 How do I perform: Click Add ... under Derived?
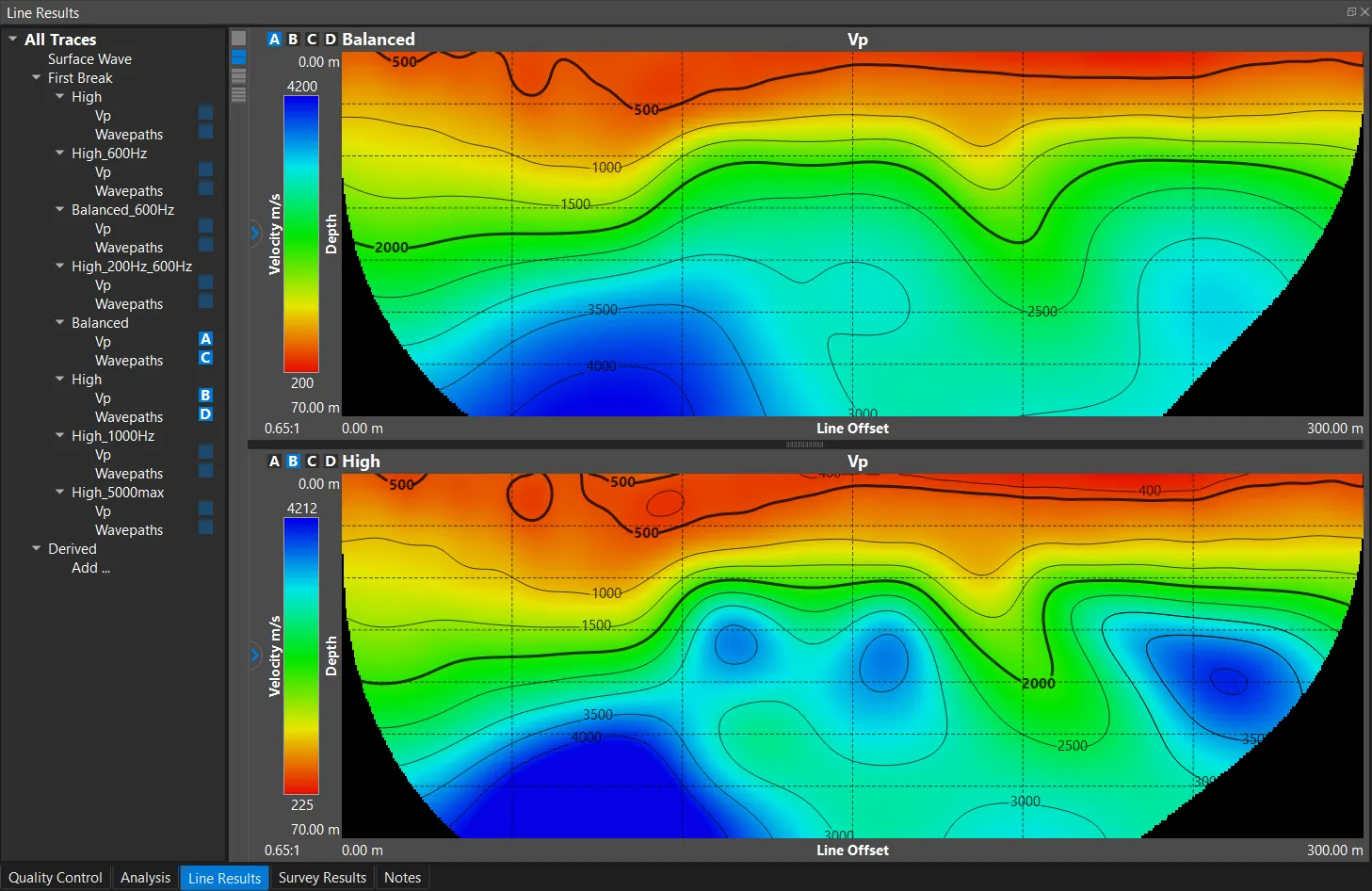(91, 567)
